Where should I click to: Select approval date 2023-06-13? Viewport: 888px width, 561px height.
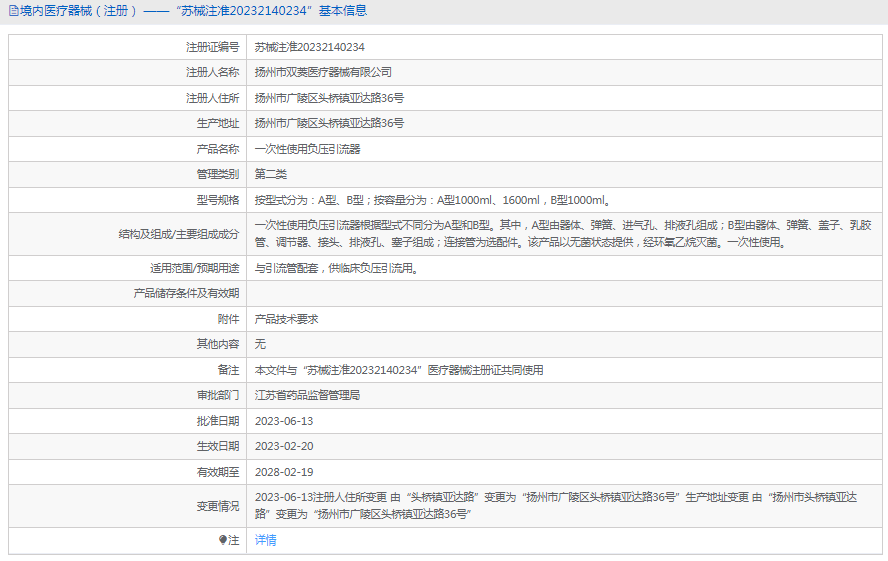pos(284,421)
